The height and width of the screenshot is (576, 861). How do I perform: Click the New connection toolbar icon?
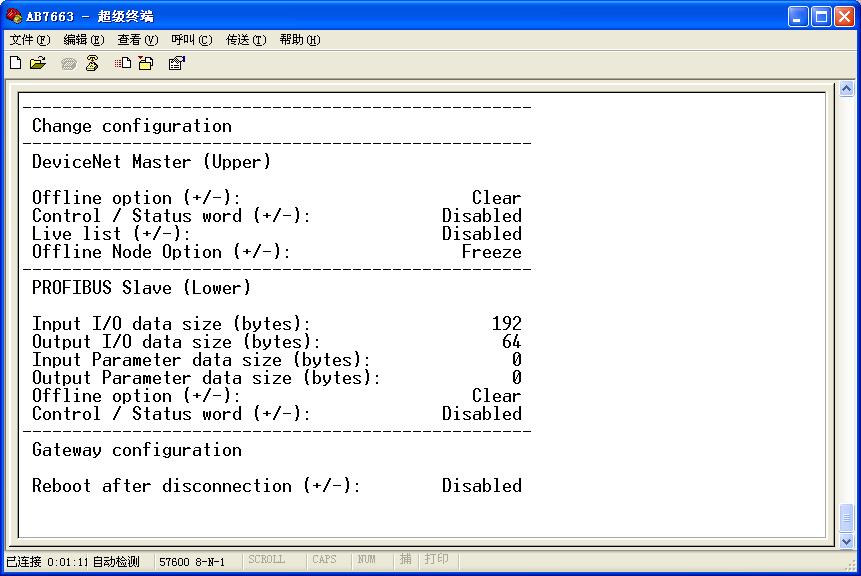pyautogui.click(x=16, y=63)
